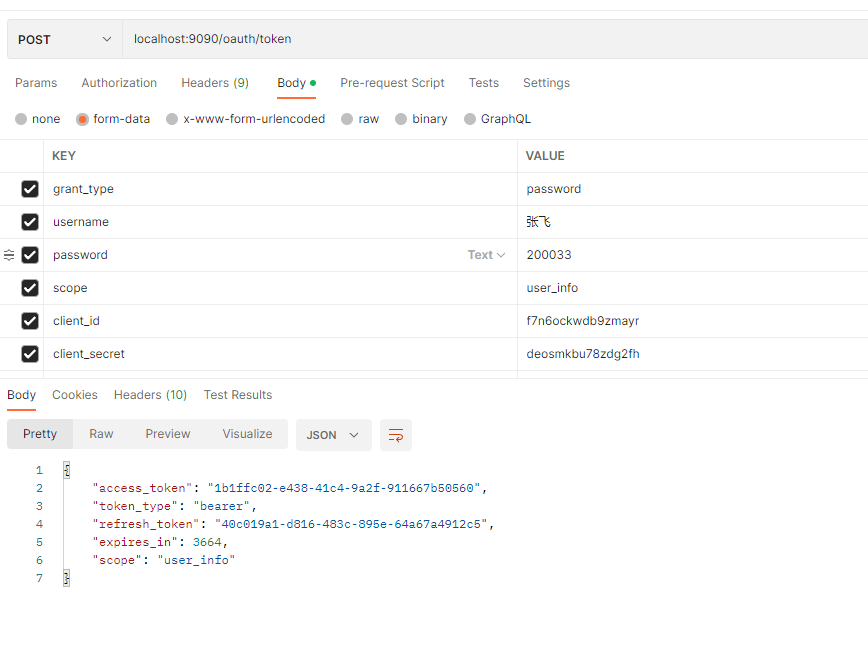Click the client_secret value deosmkbu78zdg2fh
The image size is (868, 669).
pyautogui.click(x=693, y=354)
